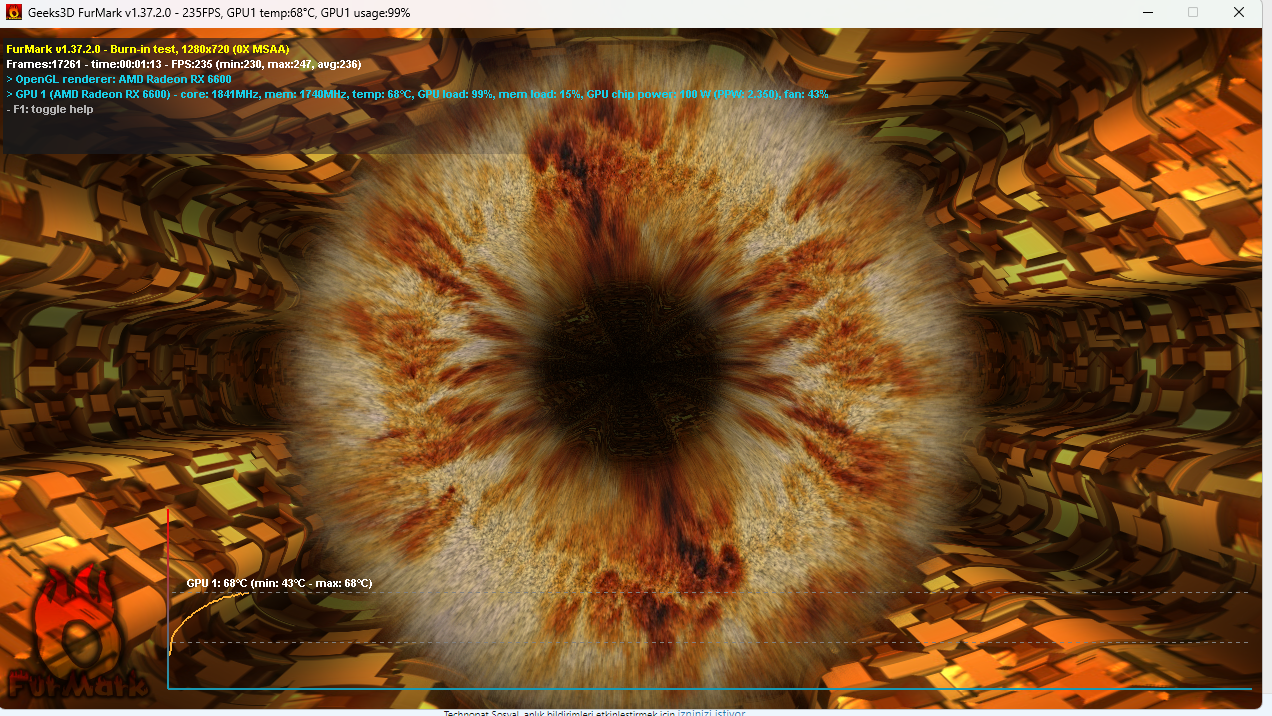Click the 'OpenGL renderer: AMD Radeon RX 6600' line
This screenshot has height=716, width=1272.
pyautogui.click(x=119, y=78)
